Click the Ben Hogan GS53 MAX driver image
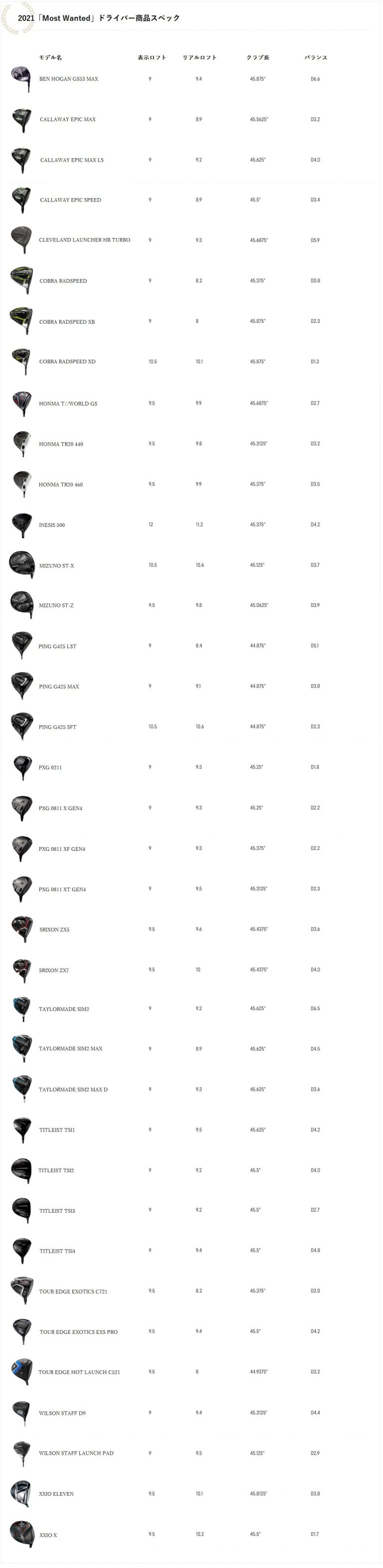The image size is (383, 1568). click(21, 78)
